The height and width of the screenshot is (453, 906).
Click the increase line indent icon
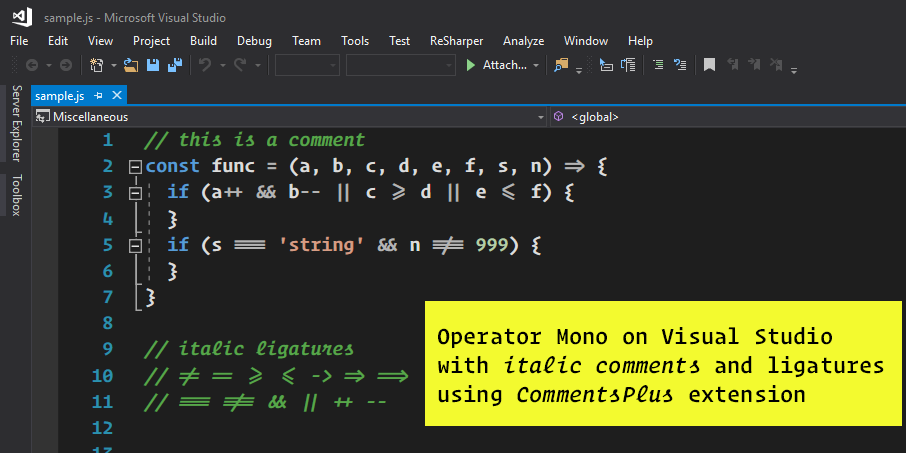tap(680, 65)
